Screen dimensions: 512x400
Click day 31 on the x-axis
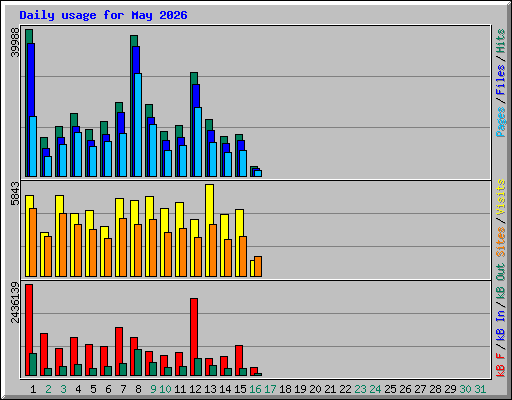[x=480, y=389]
